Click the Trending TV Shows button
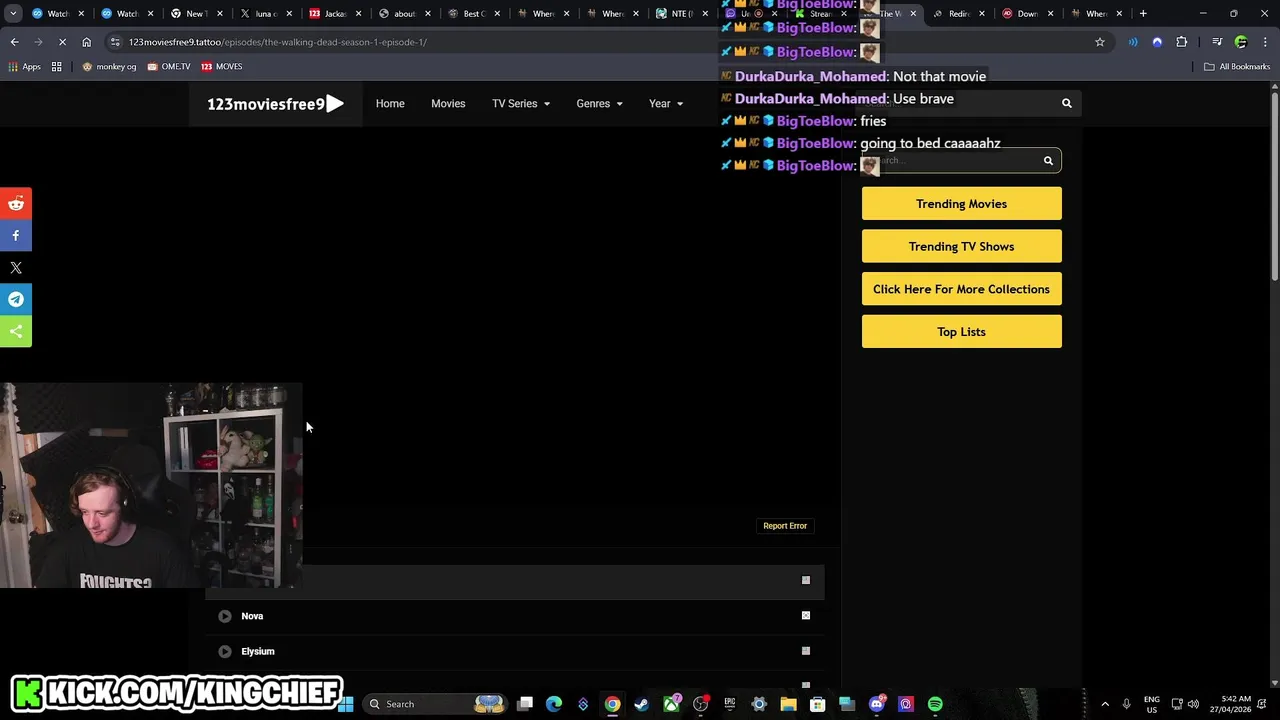Screen dimensions: 1280x720 point(961,247)
